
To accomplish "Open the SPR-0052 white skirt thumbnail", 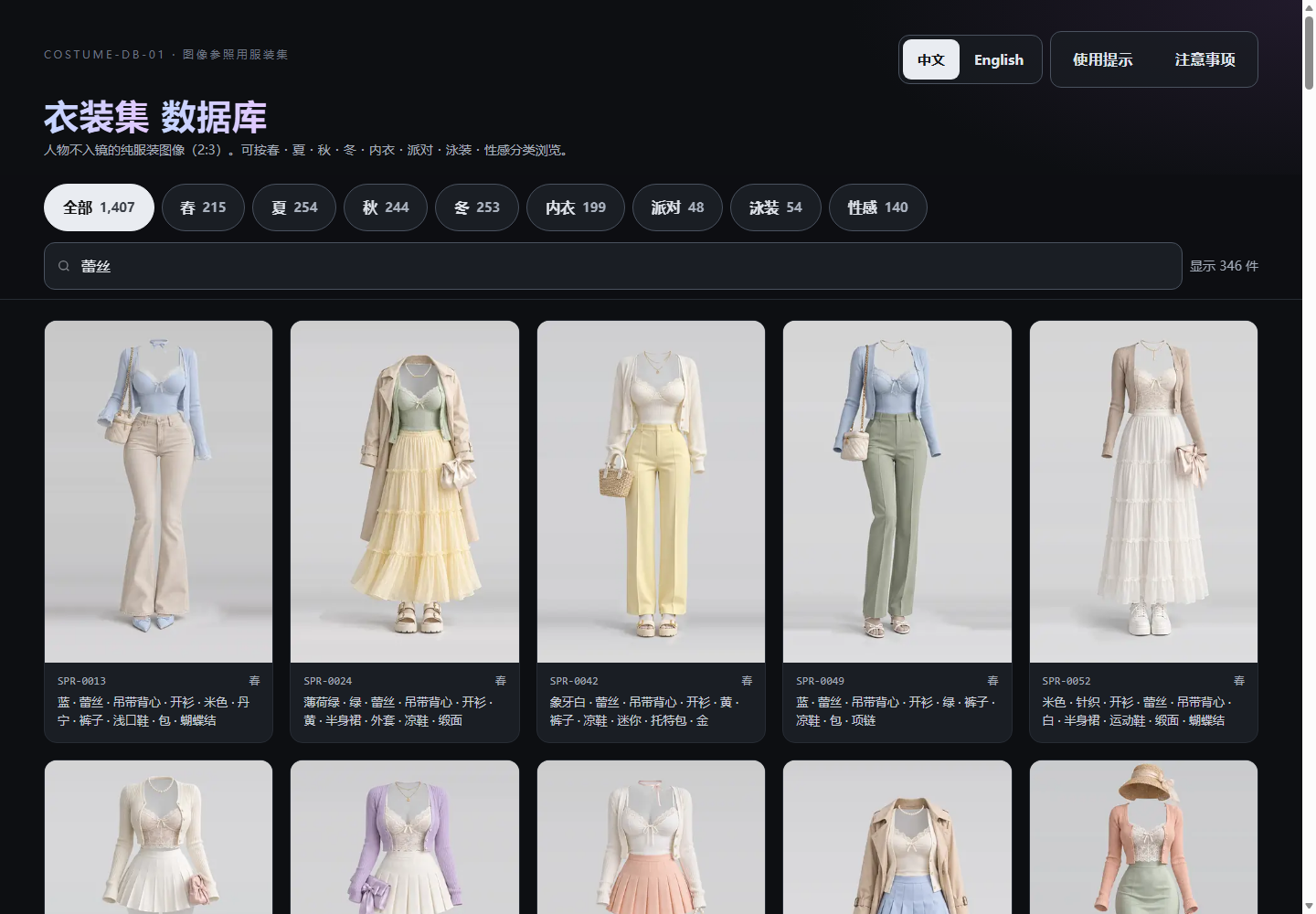I will (1143, 492).
